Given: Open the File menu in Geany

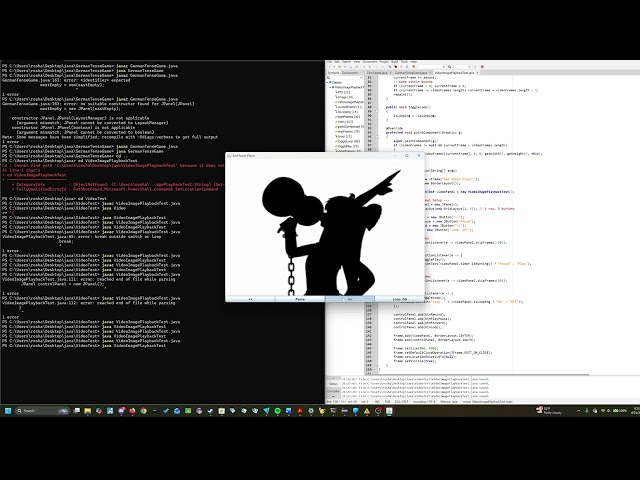Looking at the screenshot, I should click(x=329, y=62).
